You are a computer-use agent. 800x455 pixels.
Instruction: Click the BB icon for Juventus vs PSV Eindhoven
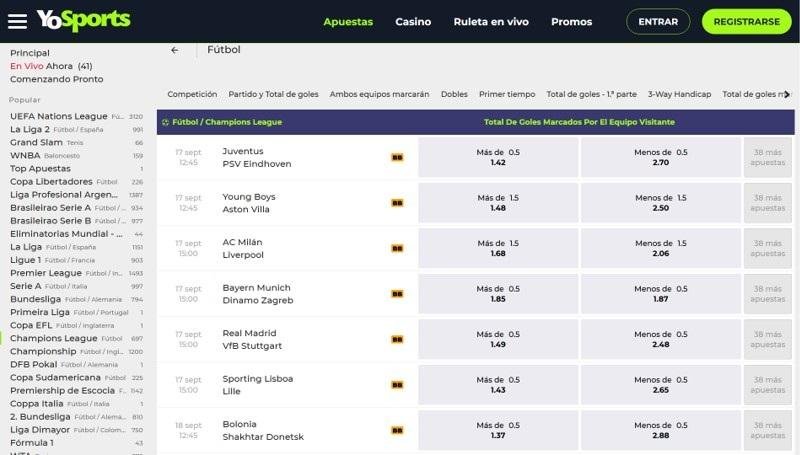[x=397, y=157]
